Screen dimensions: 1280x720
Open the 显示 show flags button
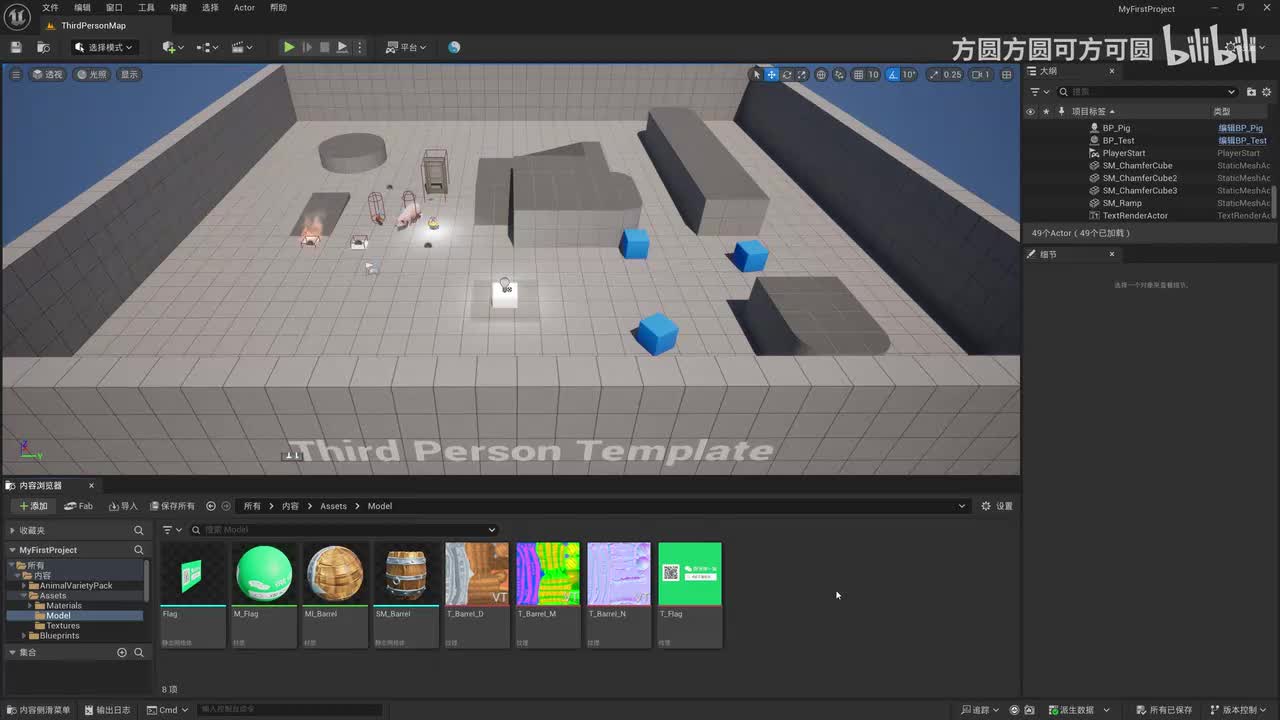[x=129, y=74]
